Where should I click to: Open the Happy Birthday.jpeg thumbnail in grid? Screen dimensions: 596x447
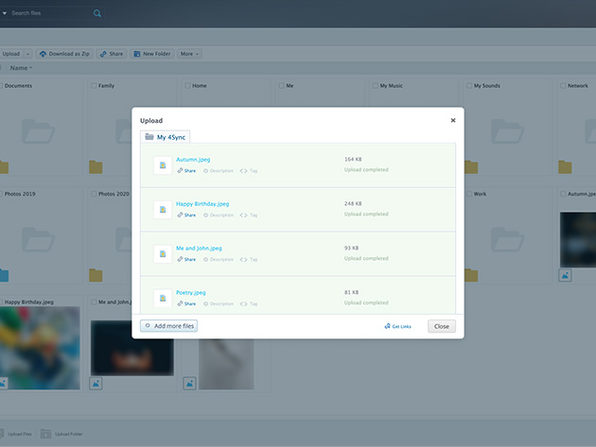click(40, 348)
